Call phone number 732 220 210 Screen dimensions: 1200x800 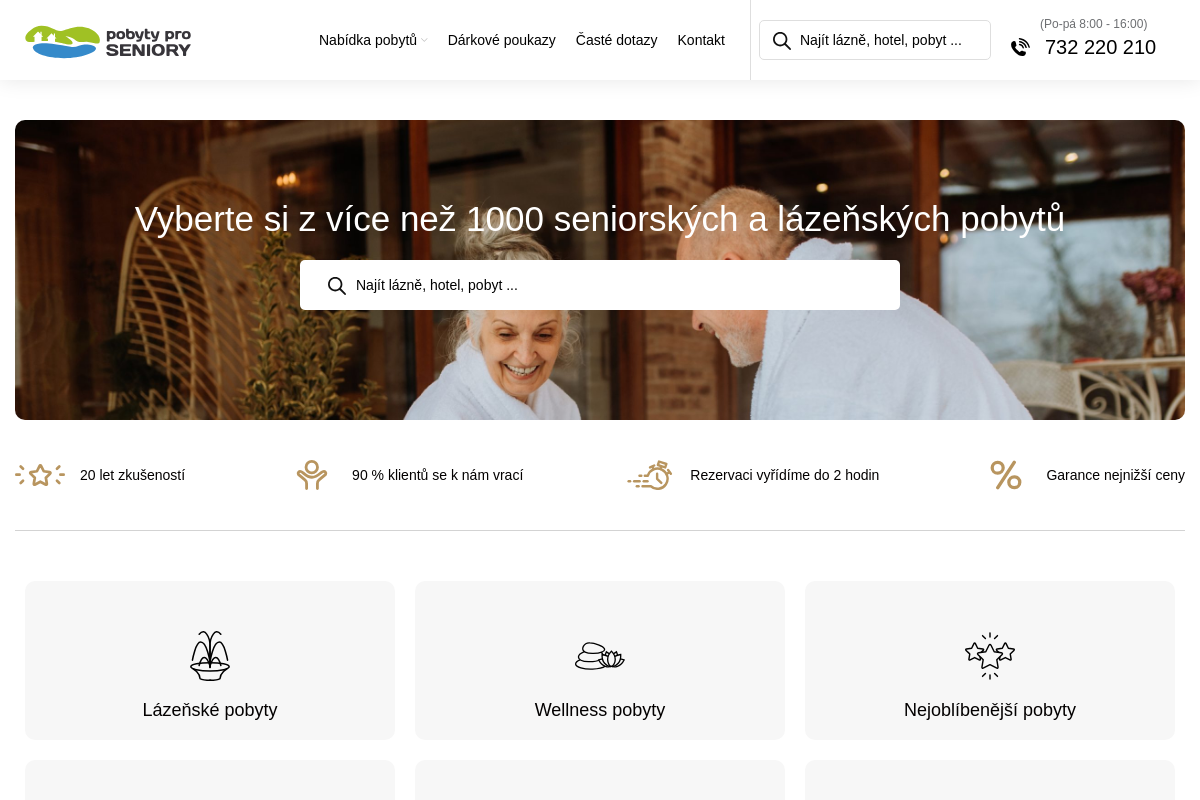click(1100, 47)
